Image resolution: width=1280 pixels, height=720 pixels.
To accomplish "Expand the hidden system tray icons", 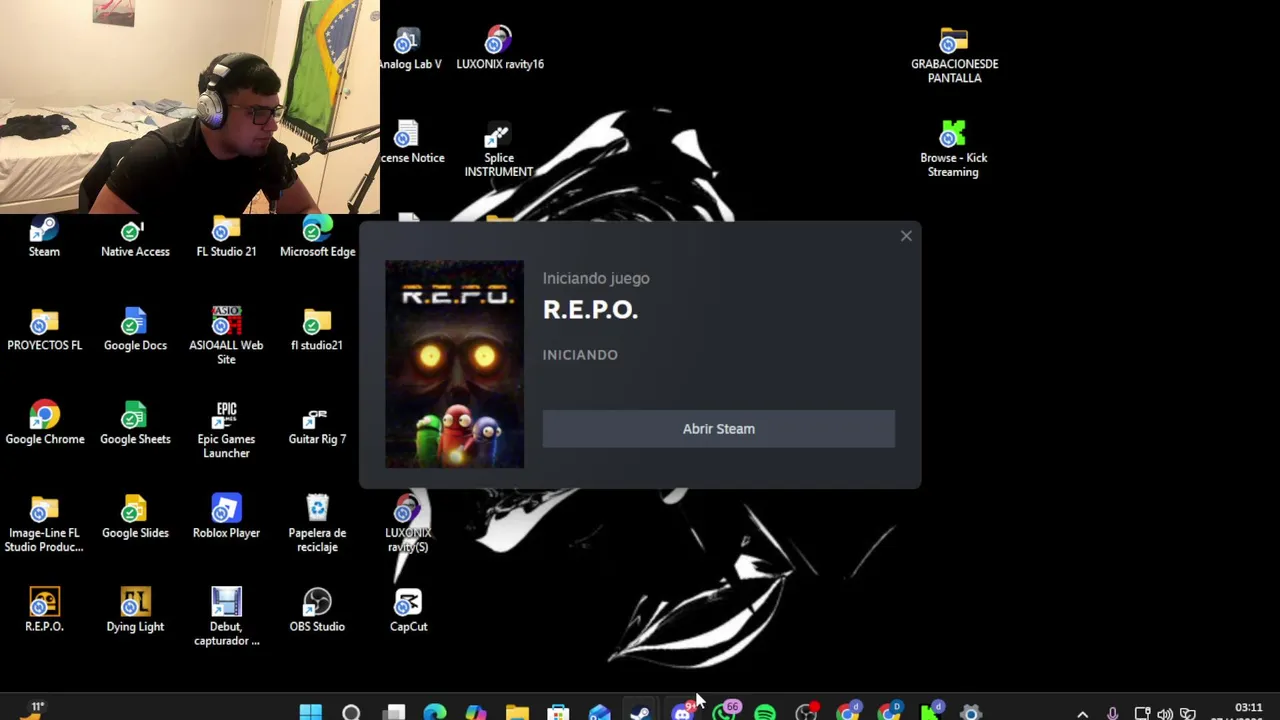I will coord(1082,714).
